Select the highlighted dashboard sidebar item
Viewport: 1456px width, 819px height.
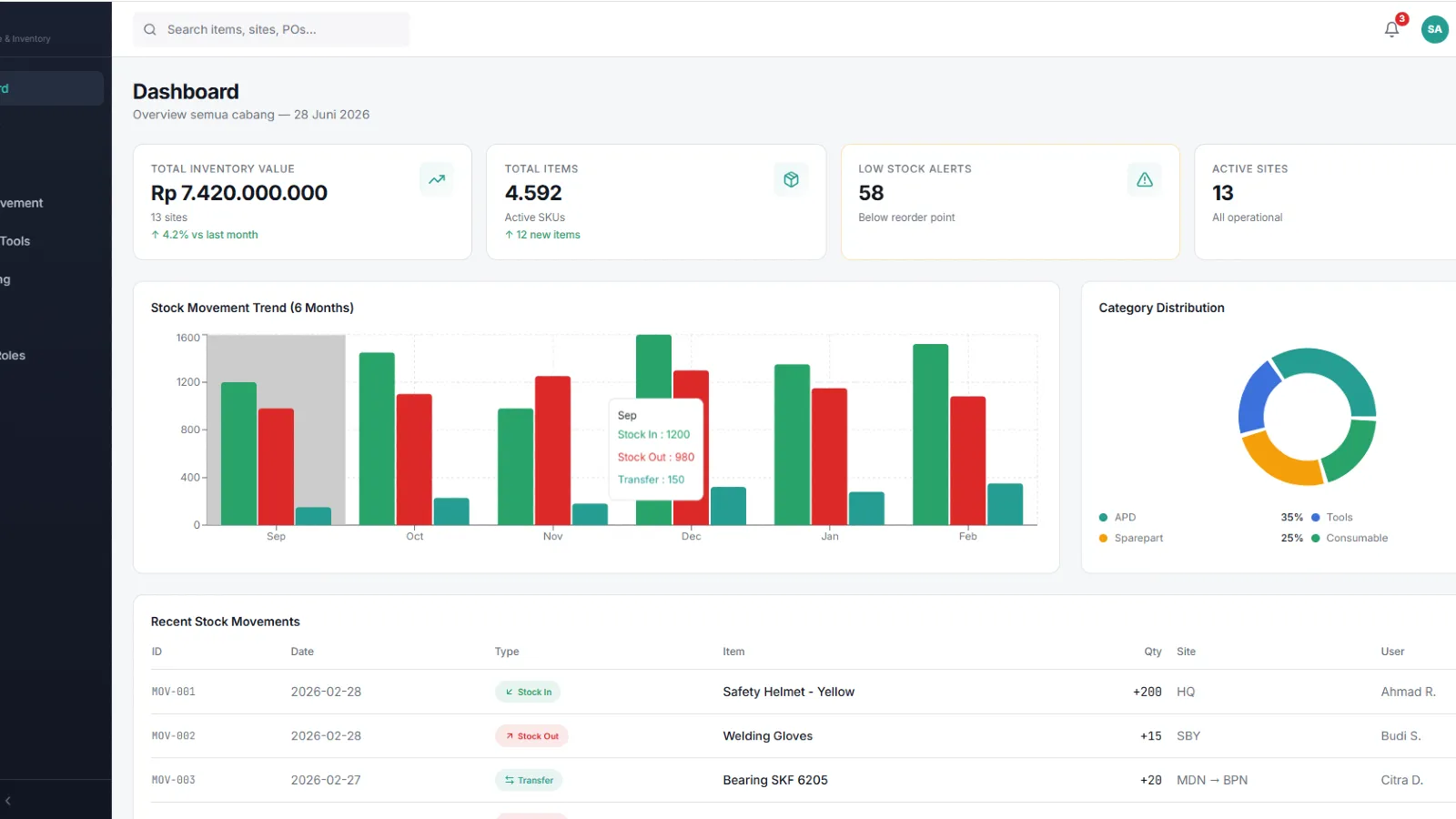tap(51, 88)
